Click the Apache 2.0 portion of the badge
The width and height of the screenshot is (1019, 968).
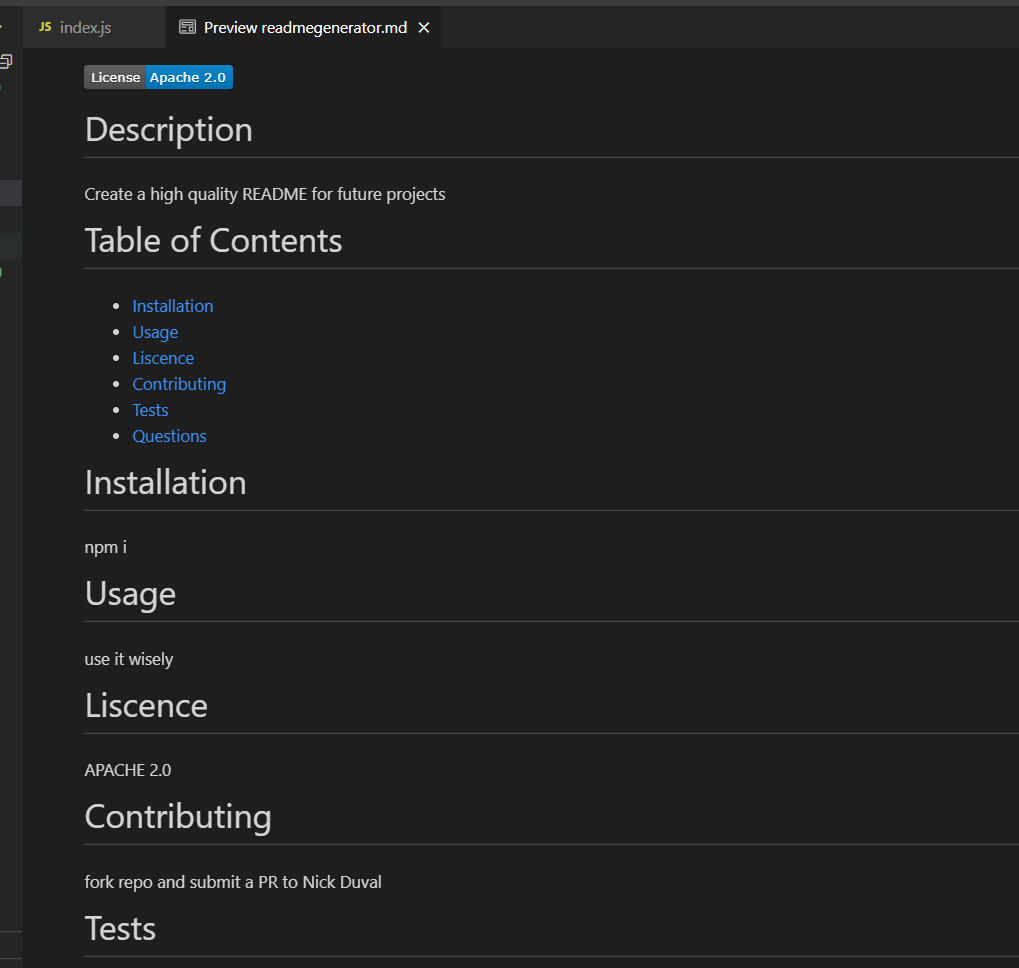(189, 77)
